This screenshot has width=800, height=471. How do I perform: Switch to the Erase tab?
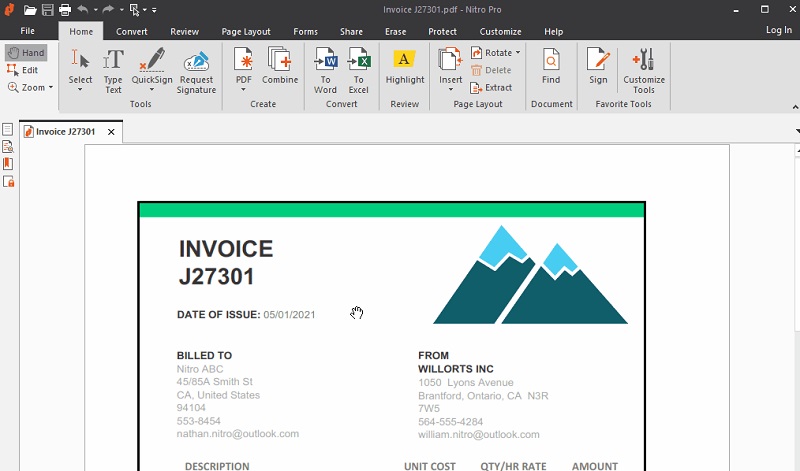[395, 32]
